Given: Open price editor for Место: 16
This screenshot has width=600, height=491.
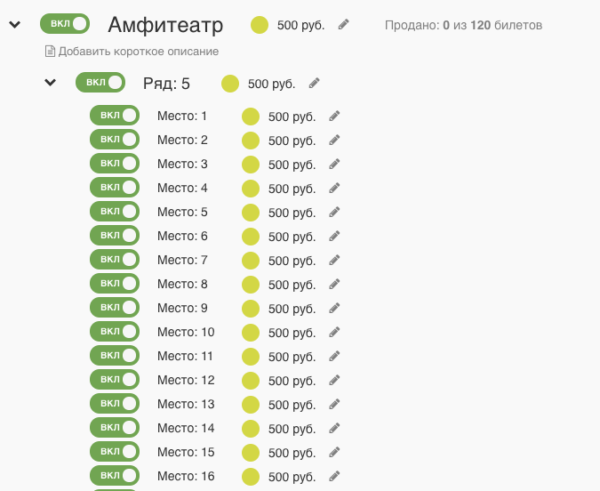Looking at the screenshot, I should (x=334, y=476).
